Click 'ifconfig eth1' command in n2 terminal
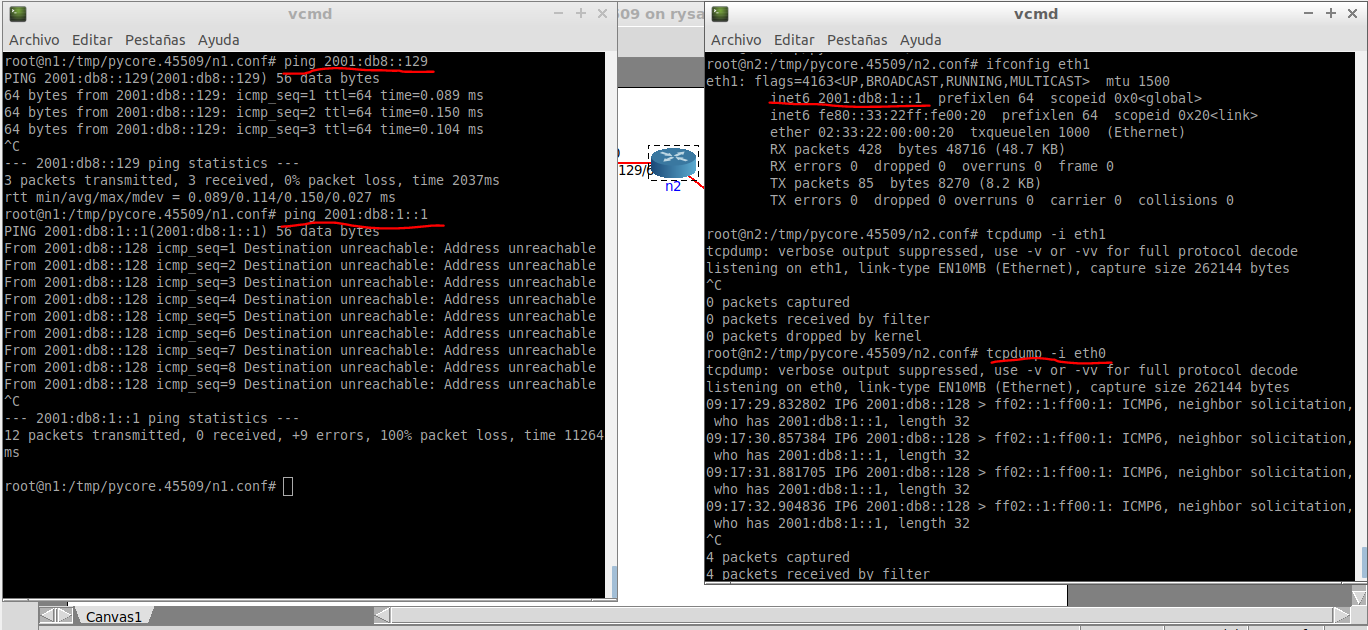 coord(1038,64)
